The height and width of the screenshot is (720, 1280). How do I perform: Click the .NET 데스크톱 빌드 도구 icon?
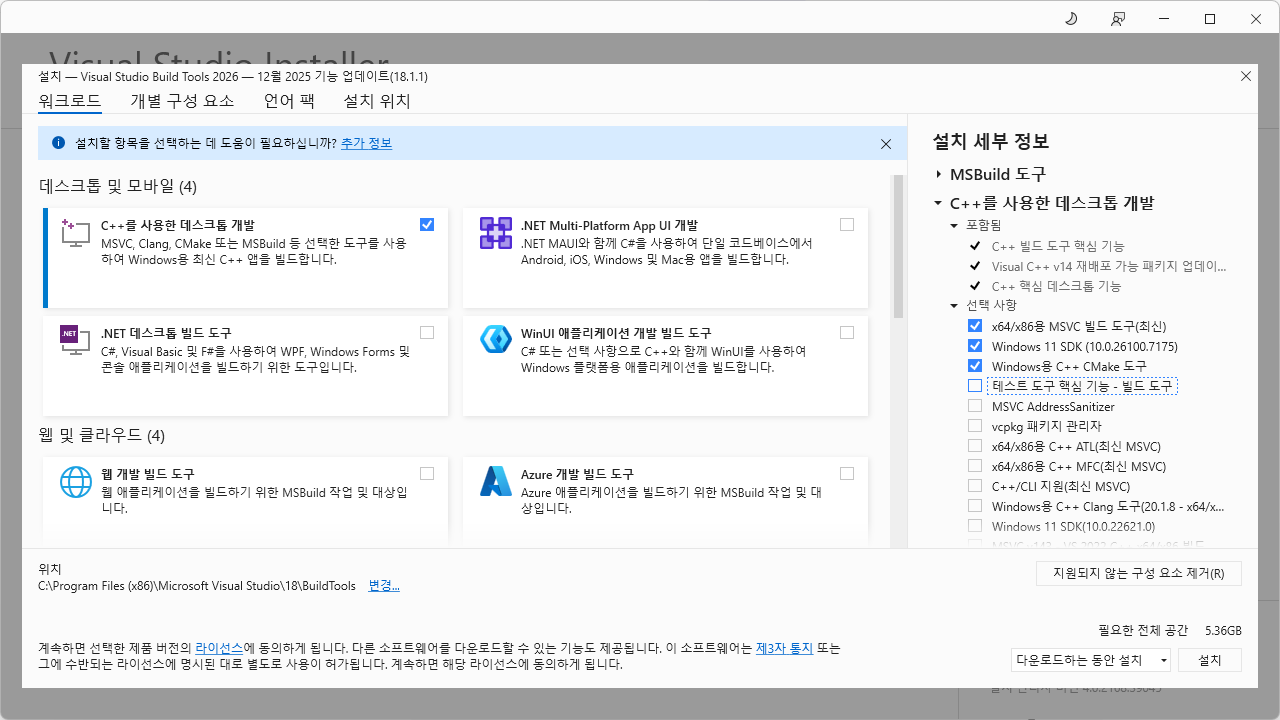pos(76,340)
